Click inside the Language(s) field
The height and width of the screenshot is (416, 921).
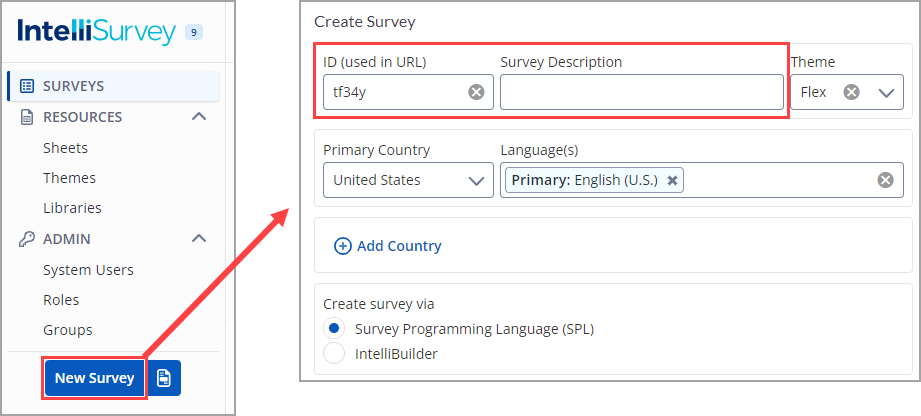click(702, 180)
